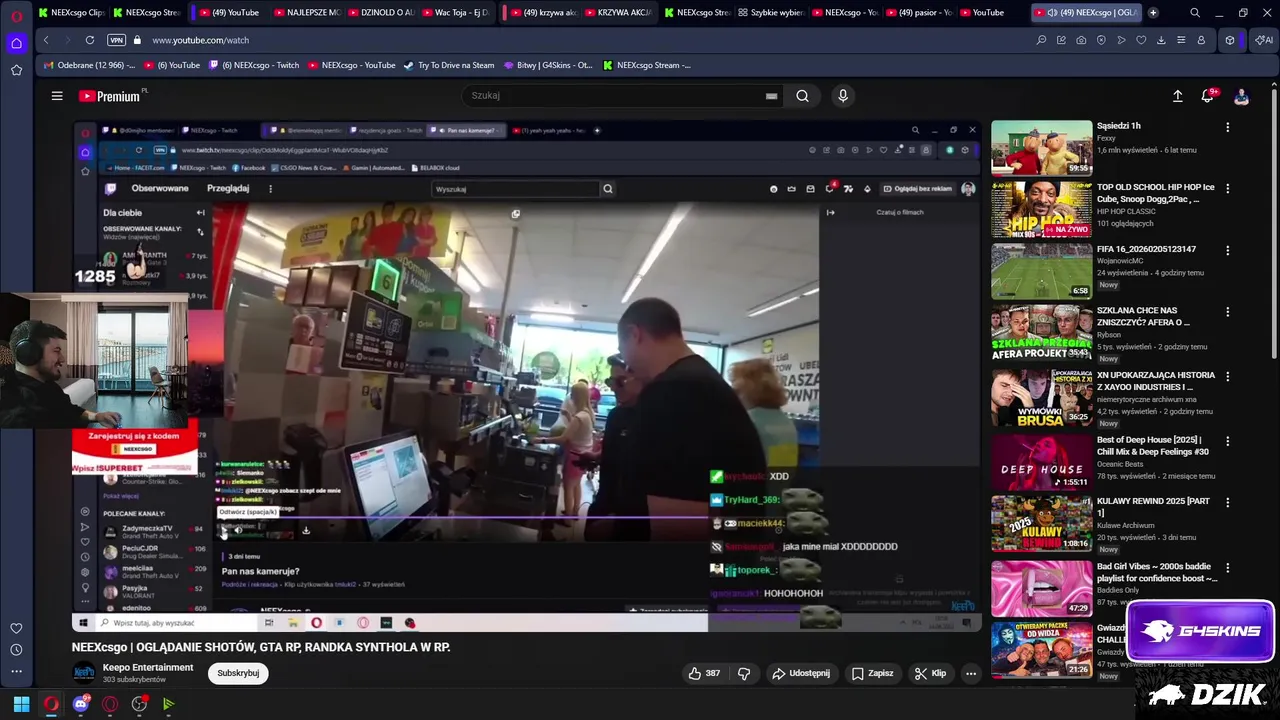Screen dimensions: 1280x720
Task: Start voice search with the microphone
Action: [843, 96]
